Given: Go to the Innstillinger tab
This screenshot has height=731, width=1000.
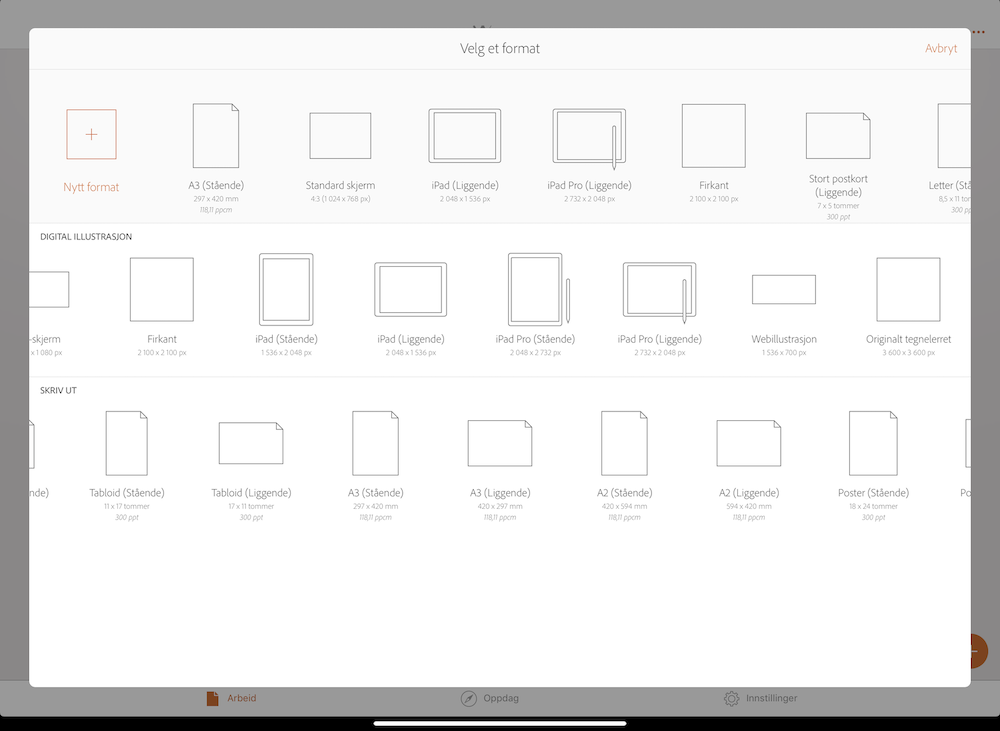Looking at the screenshot, I should (760, 698).
